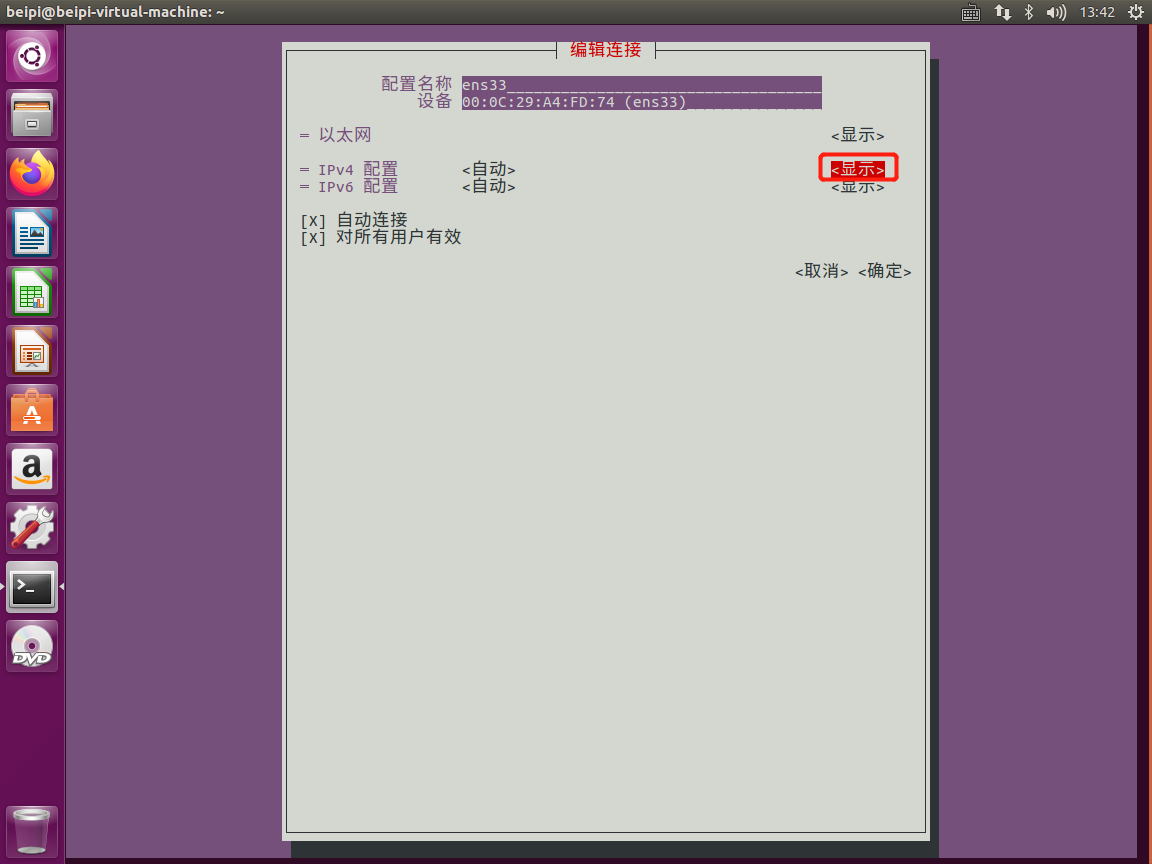The width and height of the screenshot is (1152, 864).
Task: Click the beipi@beipi-virtual-machine window title
Action: (115, 12)
